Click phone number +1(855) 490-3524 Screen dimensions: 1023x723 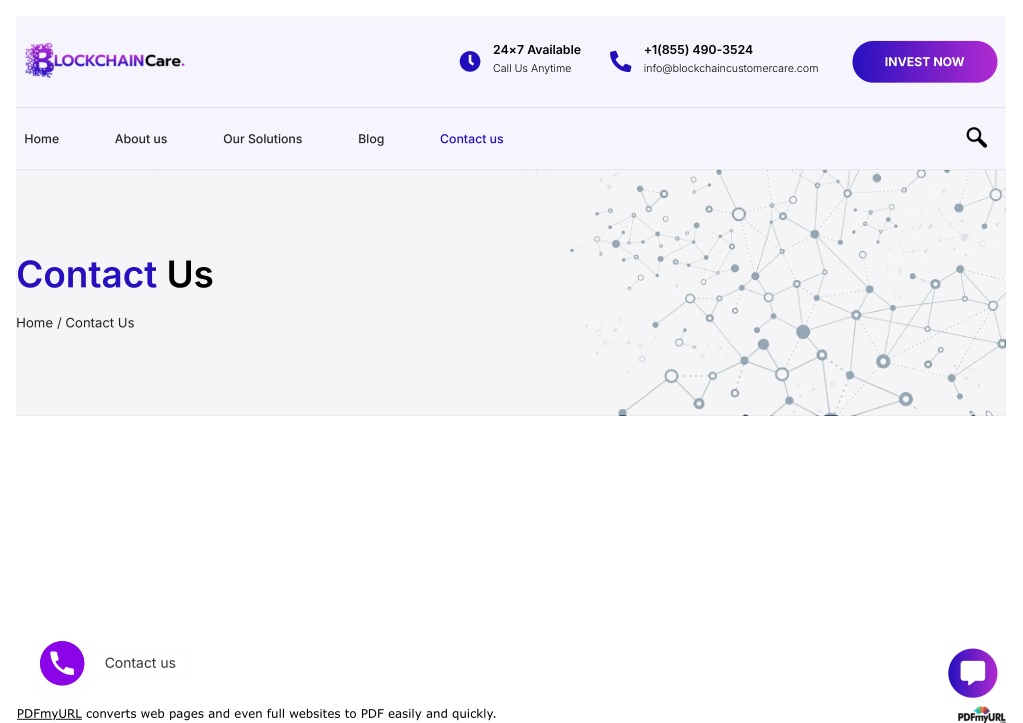pyautogui.click(x=698, y=50)
